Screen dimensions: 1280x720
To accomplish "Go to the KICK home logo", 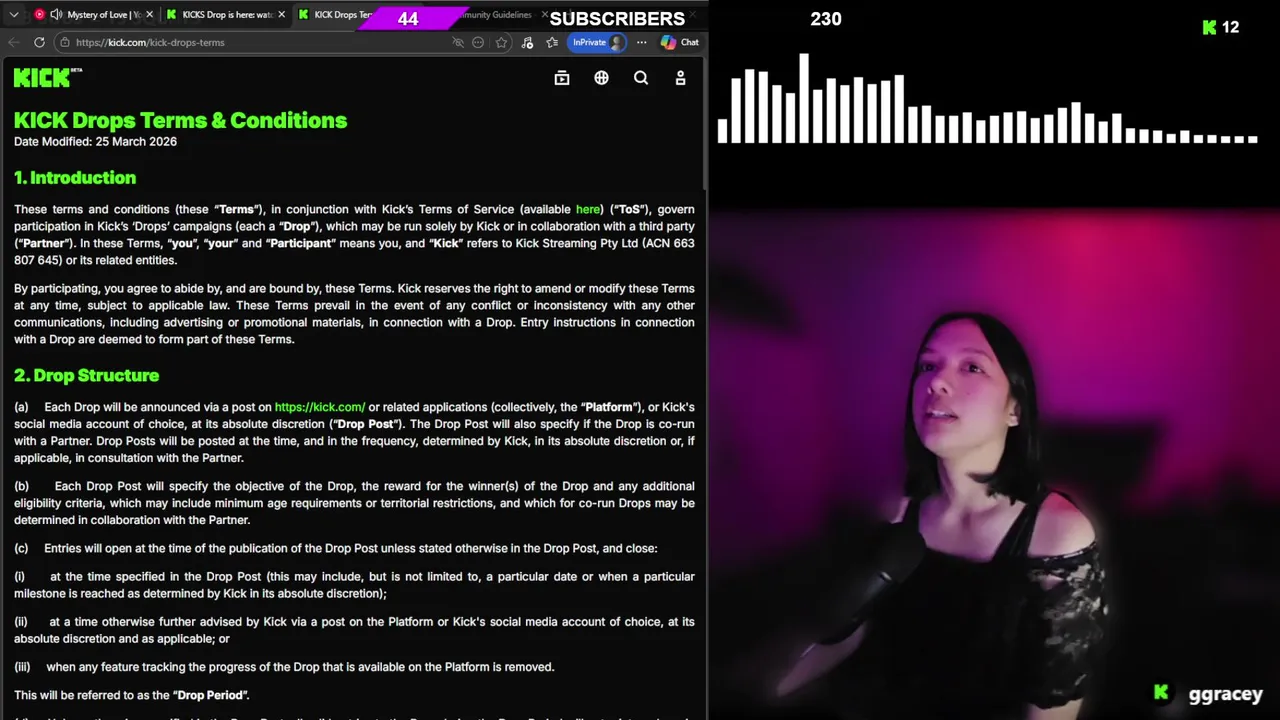I will pos(47,78).
